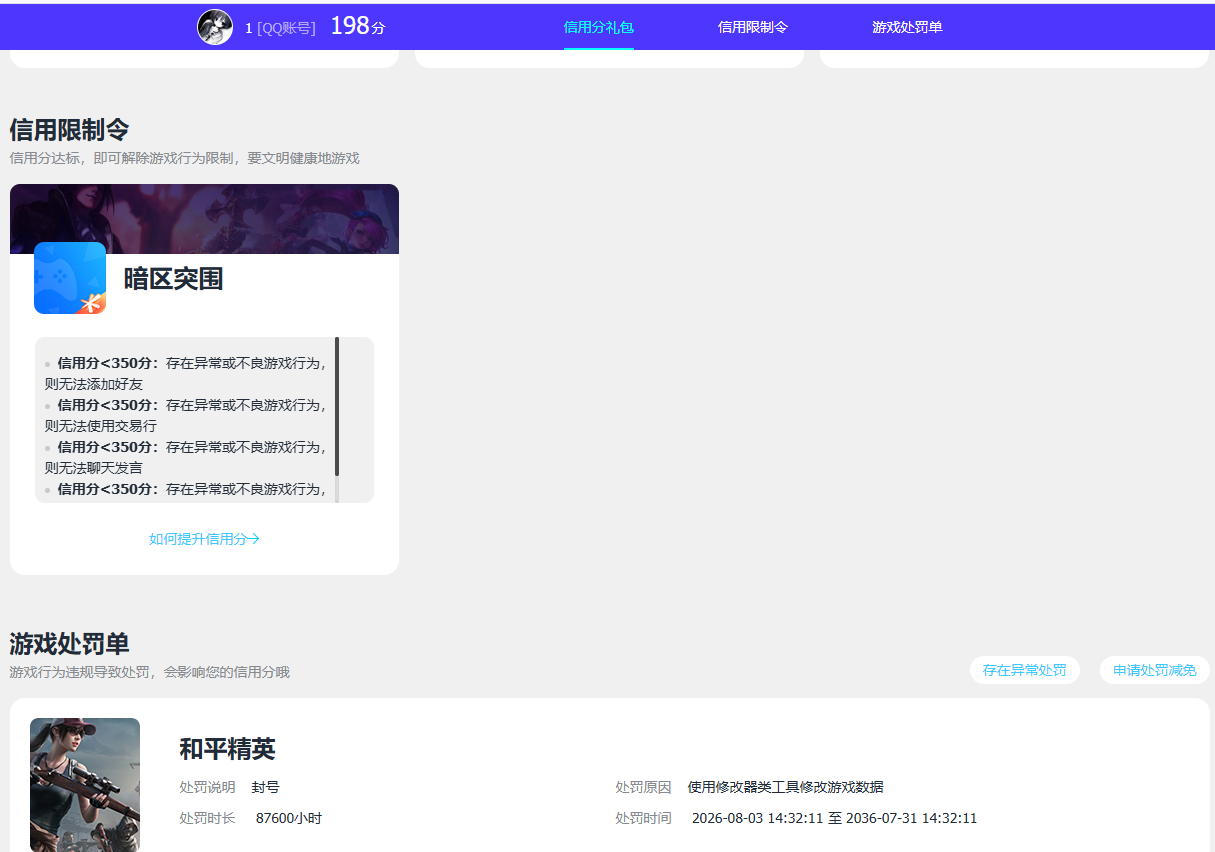Click the 198分 credit score
1215x852 pixels.
pos(357,27)
